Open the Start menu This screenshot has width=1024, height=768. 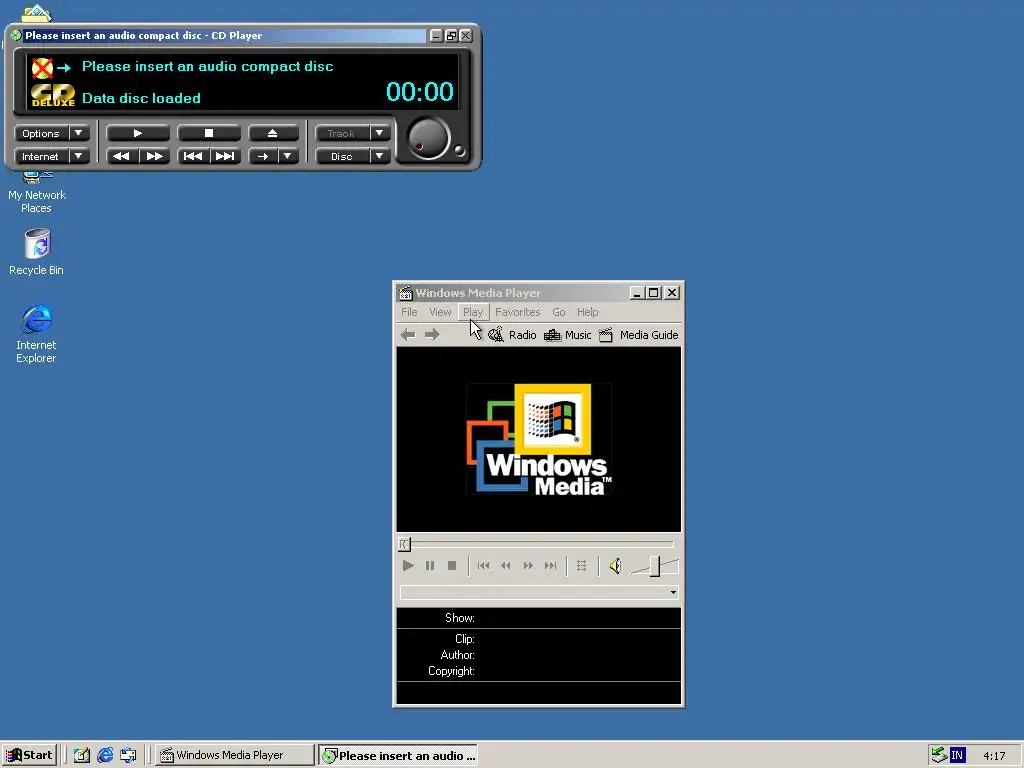[x=29, y=755]
